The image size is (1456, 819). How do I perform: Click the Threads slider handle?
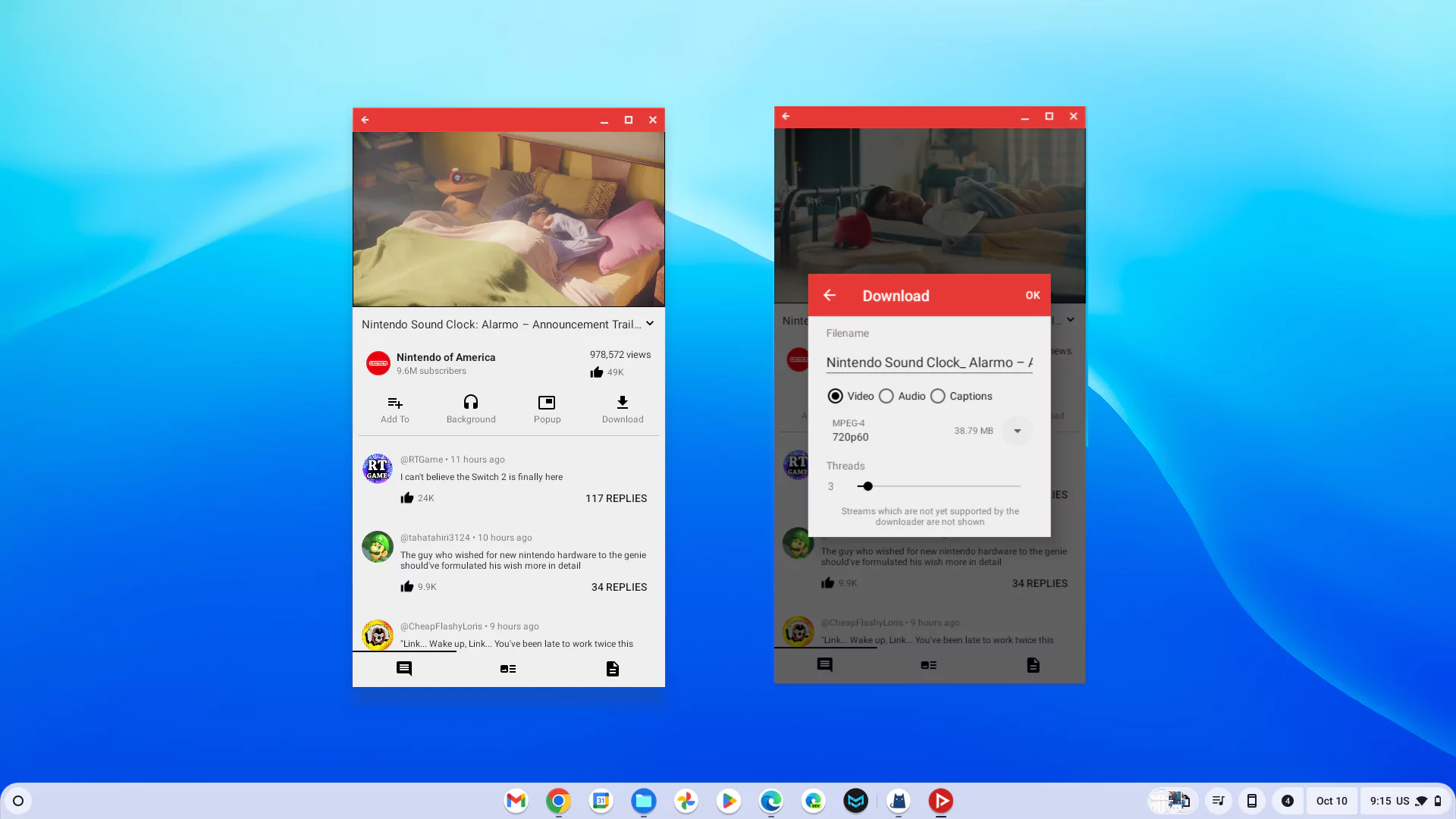coord(868,486)
